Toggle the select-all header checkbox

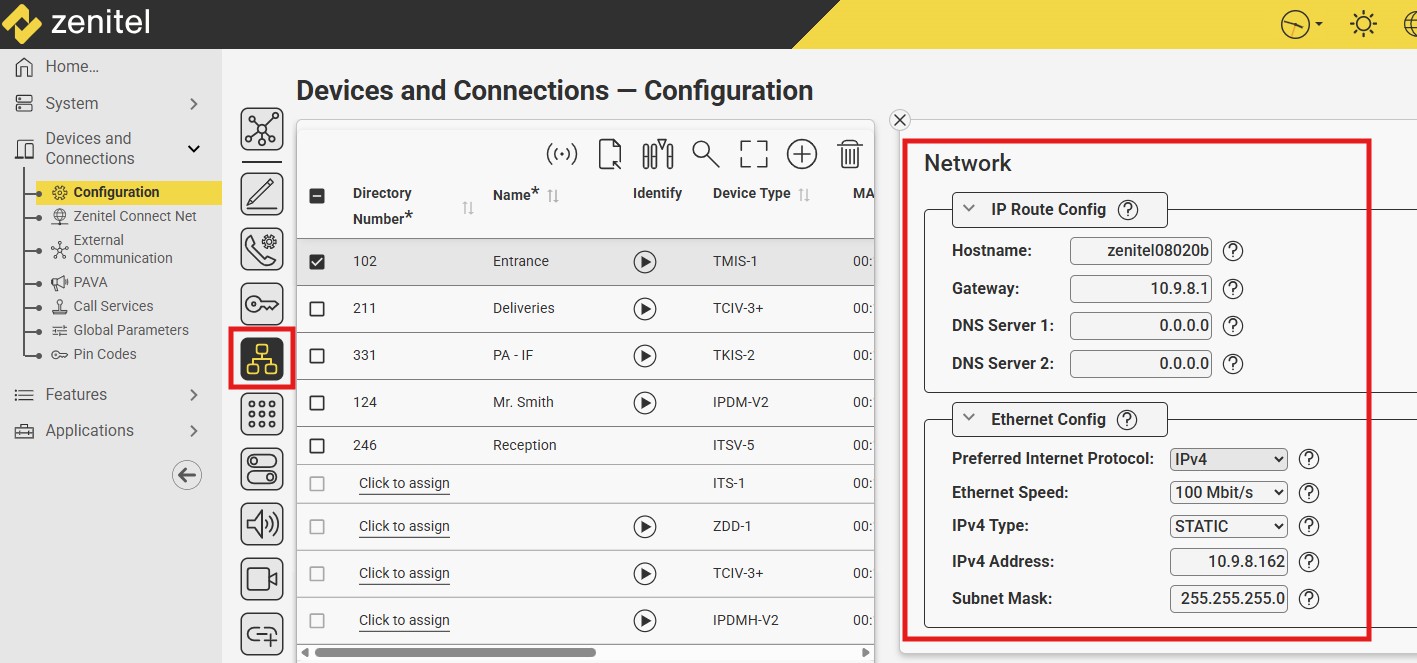coord(317,196)
